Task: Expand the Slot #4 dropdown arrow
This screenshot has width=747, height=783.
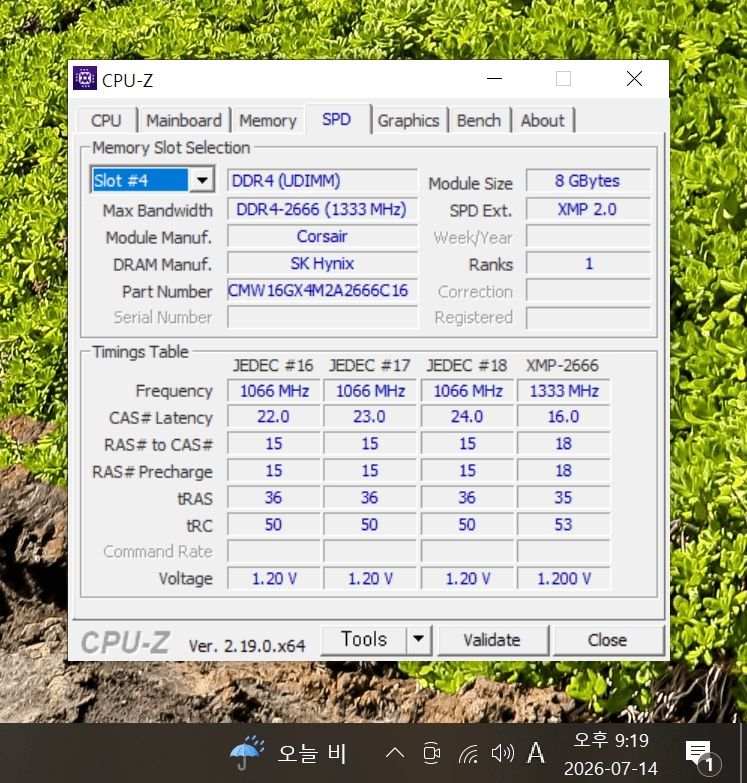Action: pyautogui.click(x=202, y=180)
